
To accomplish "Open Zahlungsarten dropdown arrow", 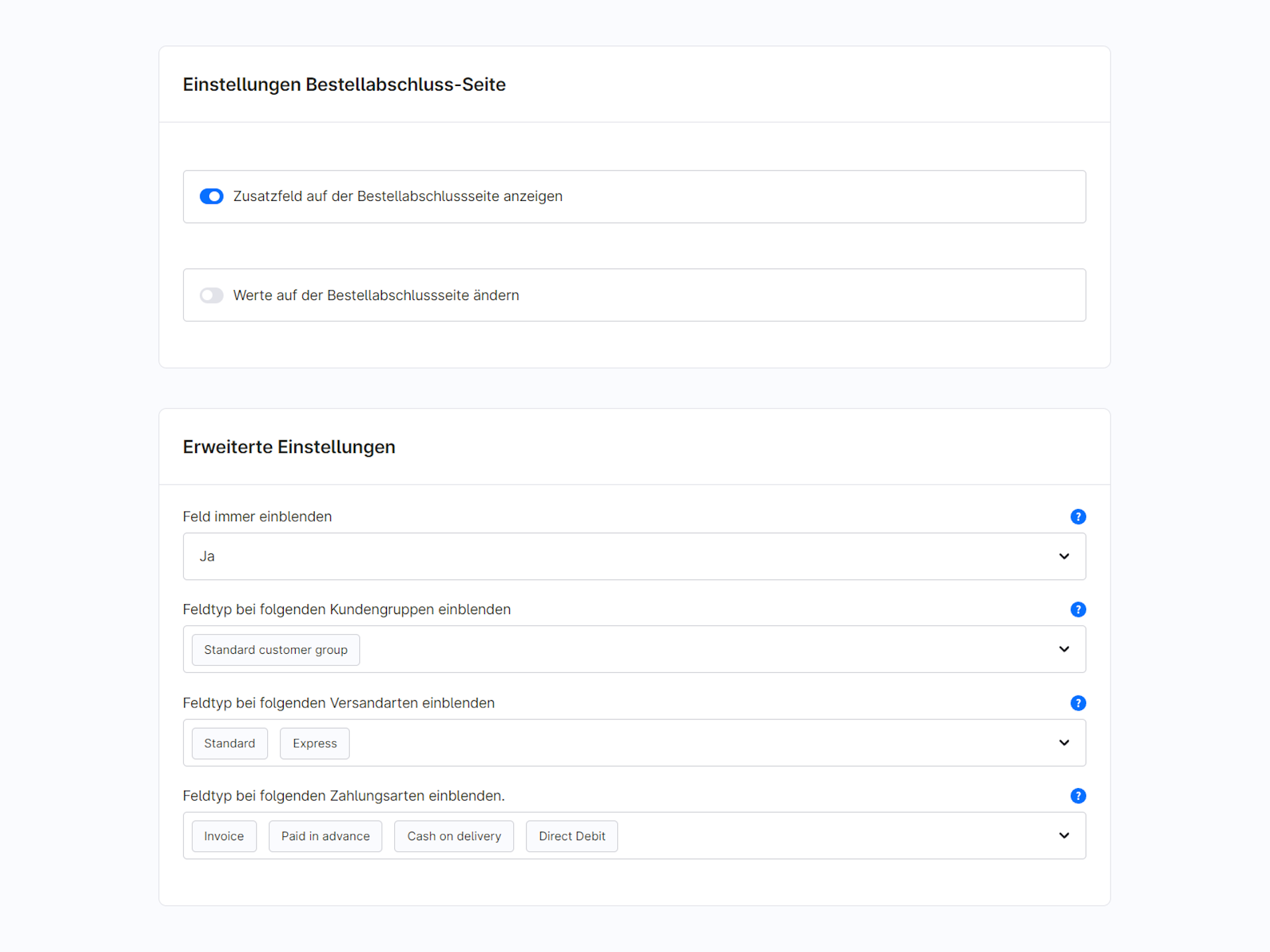I will [x=1064, y=836].
